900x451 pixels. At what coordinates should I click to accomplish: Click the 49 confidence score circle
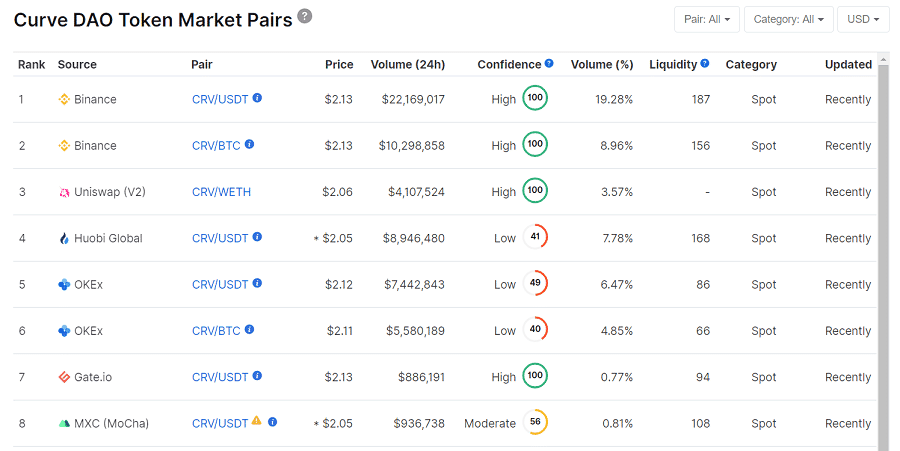click(535, 283)
